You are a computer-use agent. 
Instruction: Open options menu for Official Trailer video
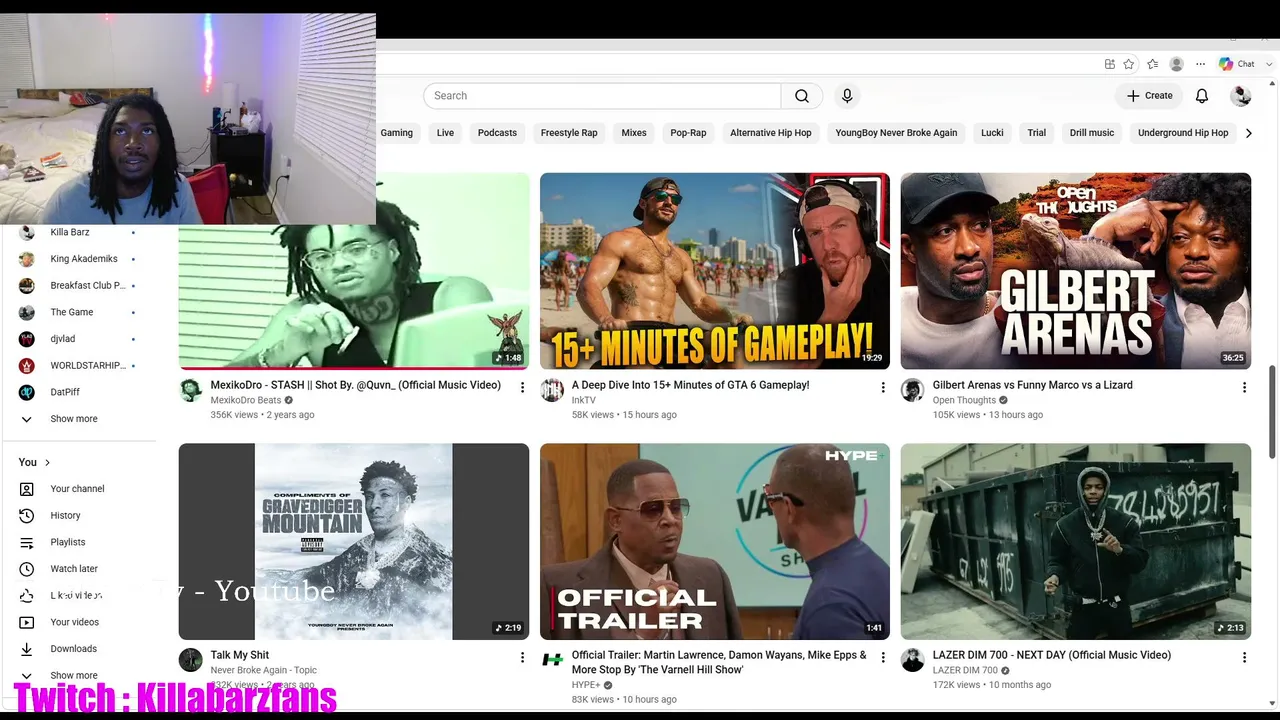pos(883,657)
